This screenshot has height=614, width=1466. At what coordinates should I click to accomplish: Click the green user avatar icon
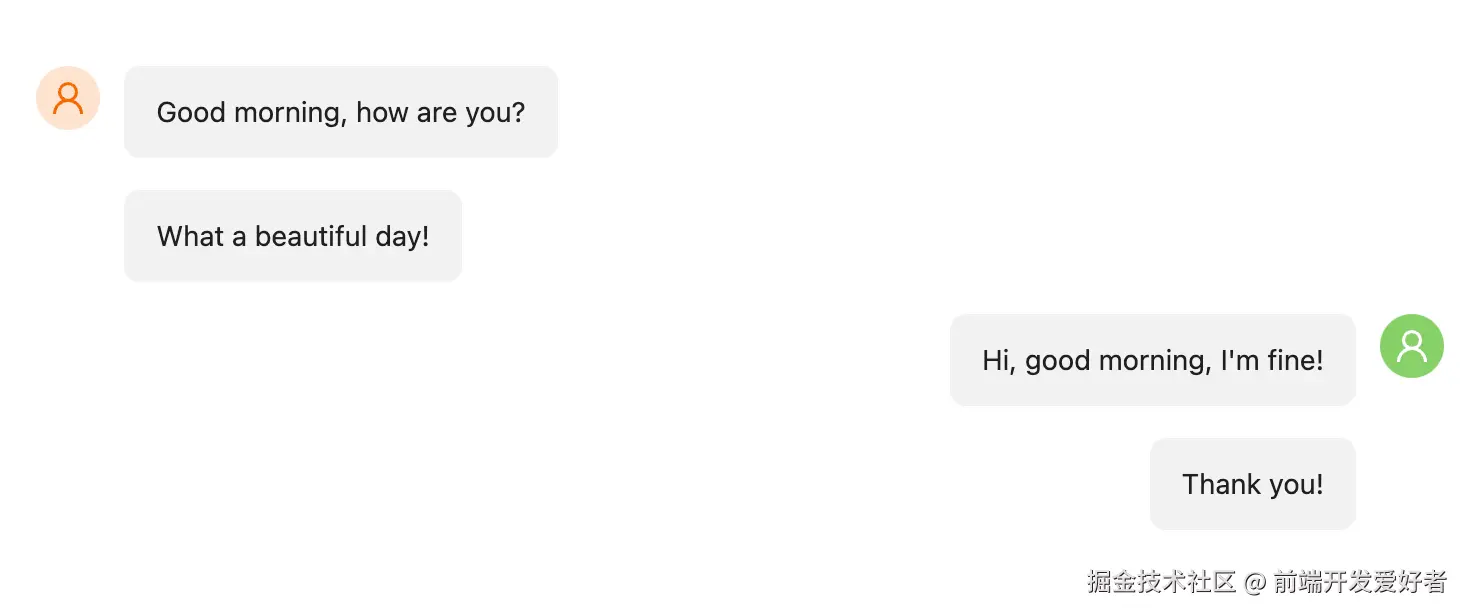[x=1411, y=346]
